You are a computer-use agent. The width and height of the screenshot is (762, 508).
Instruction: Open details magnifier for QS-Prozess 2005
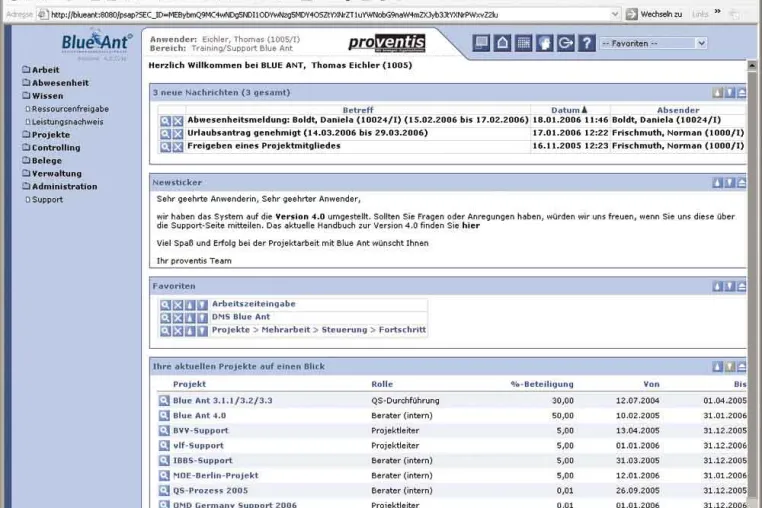164,490
